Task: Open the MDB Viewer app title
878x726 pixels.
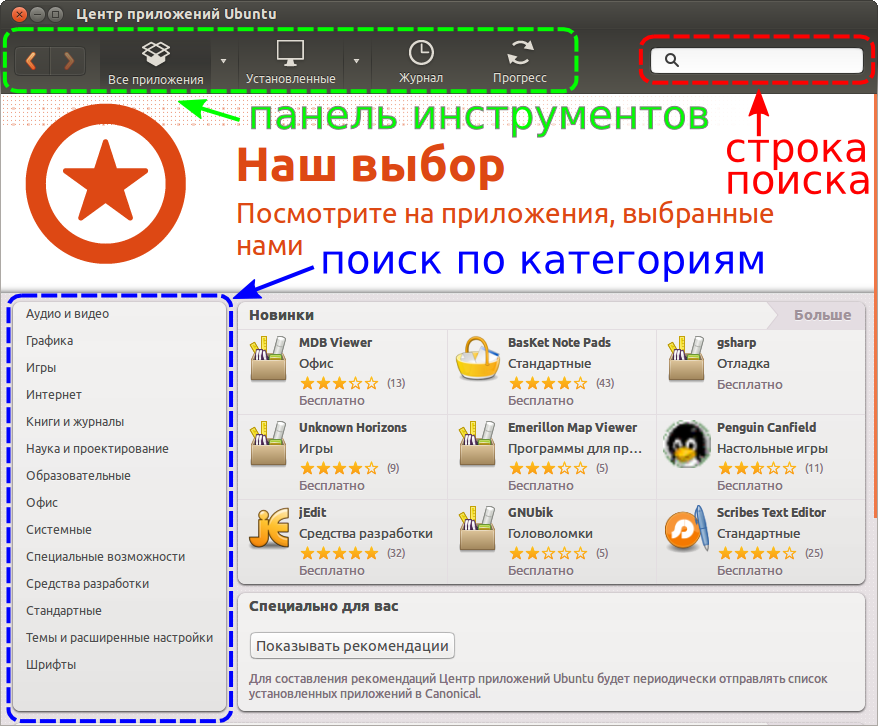Action: tap(335, 343)
